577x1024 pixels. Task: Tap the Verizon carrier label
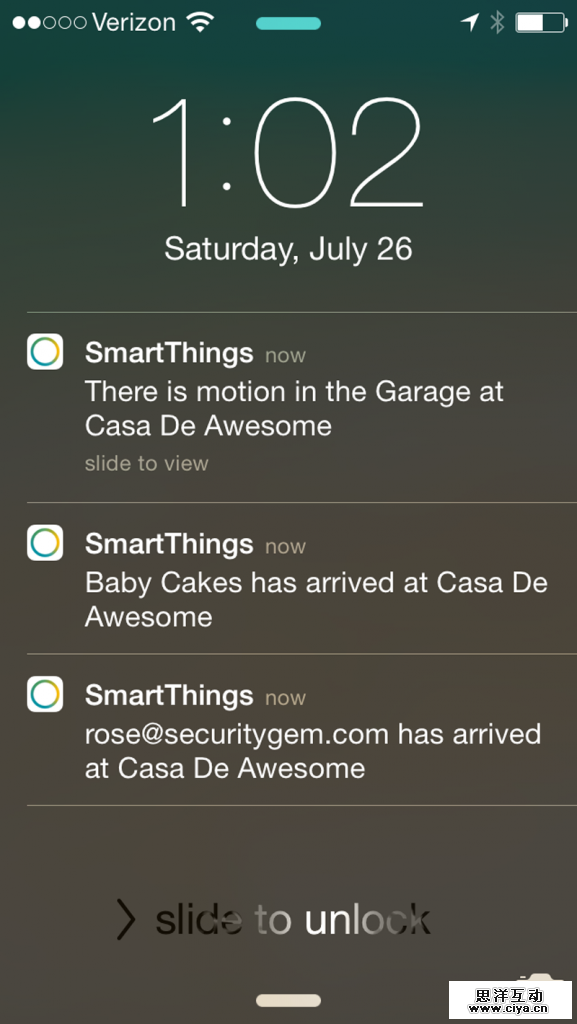click(134, 23)
